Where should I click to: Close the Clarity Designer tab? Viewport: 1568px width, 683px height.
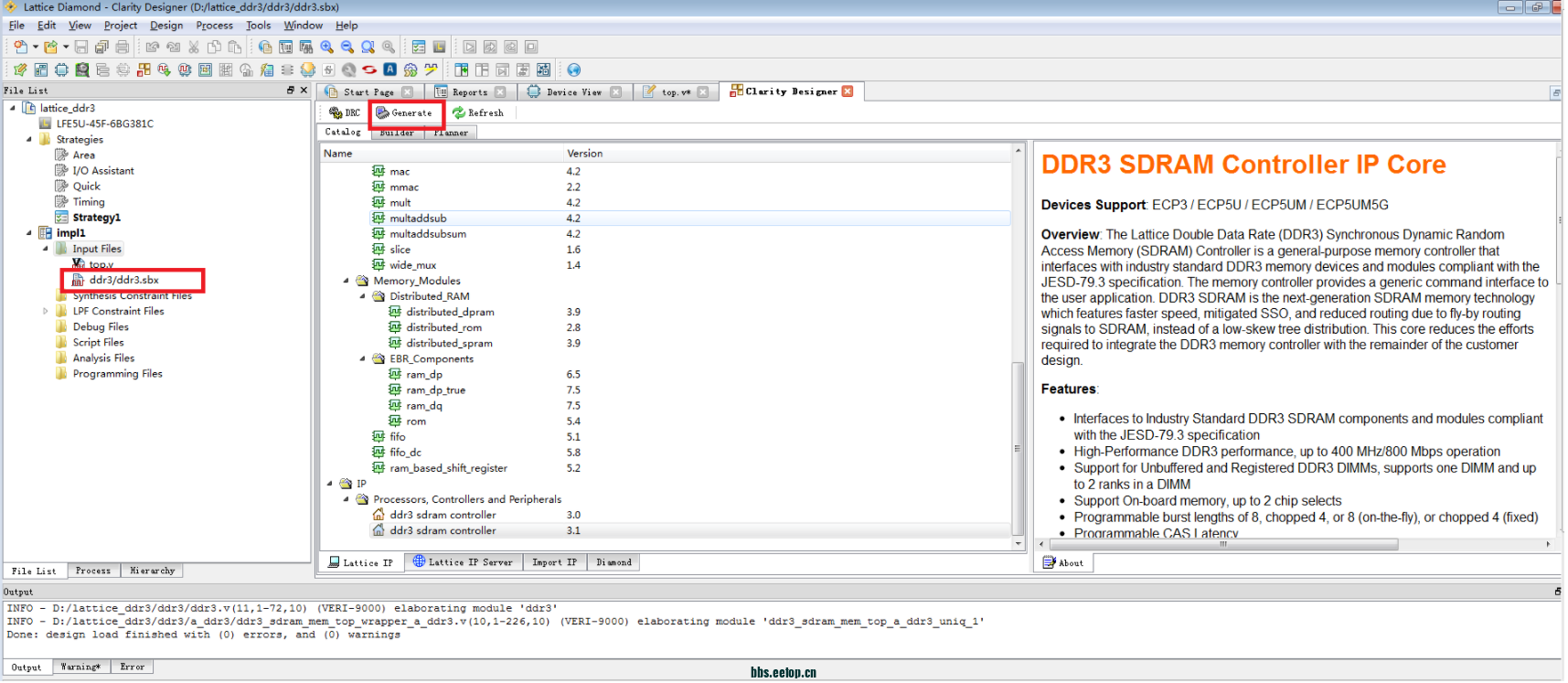[848, 91]
